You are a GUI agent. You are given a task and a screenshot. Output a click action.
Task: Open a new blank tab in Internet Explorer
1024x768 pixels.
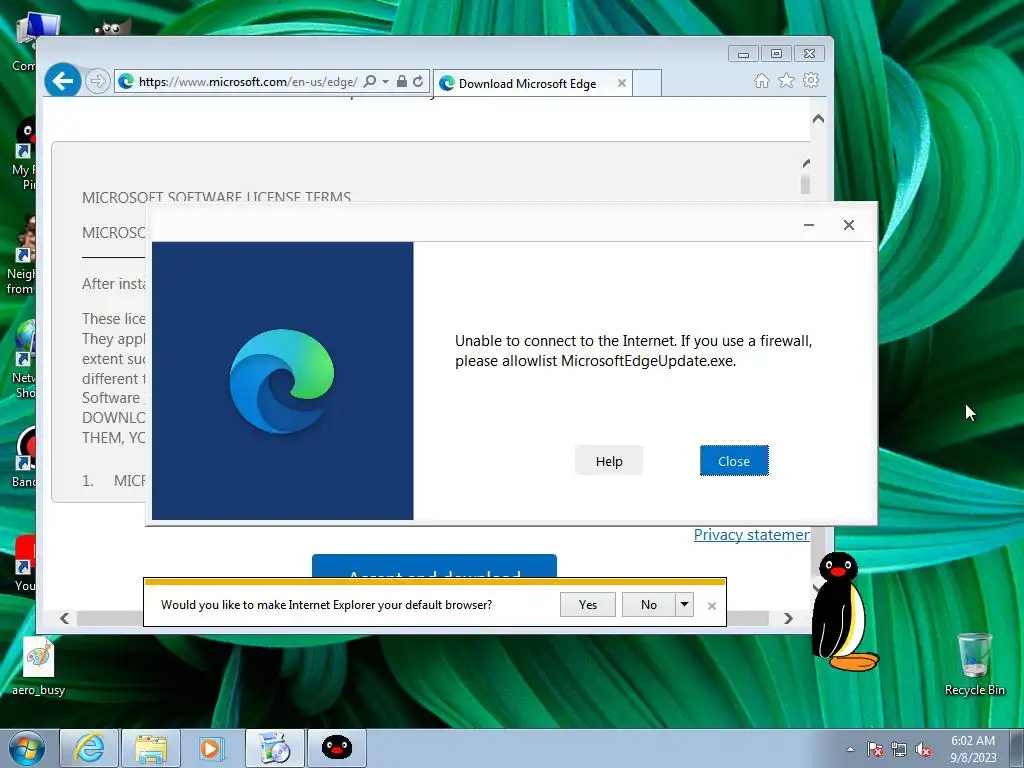(x=647, y=84)
